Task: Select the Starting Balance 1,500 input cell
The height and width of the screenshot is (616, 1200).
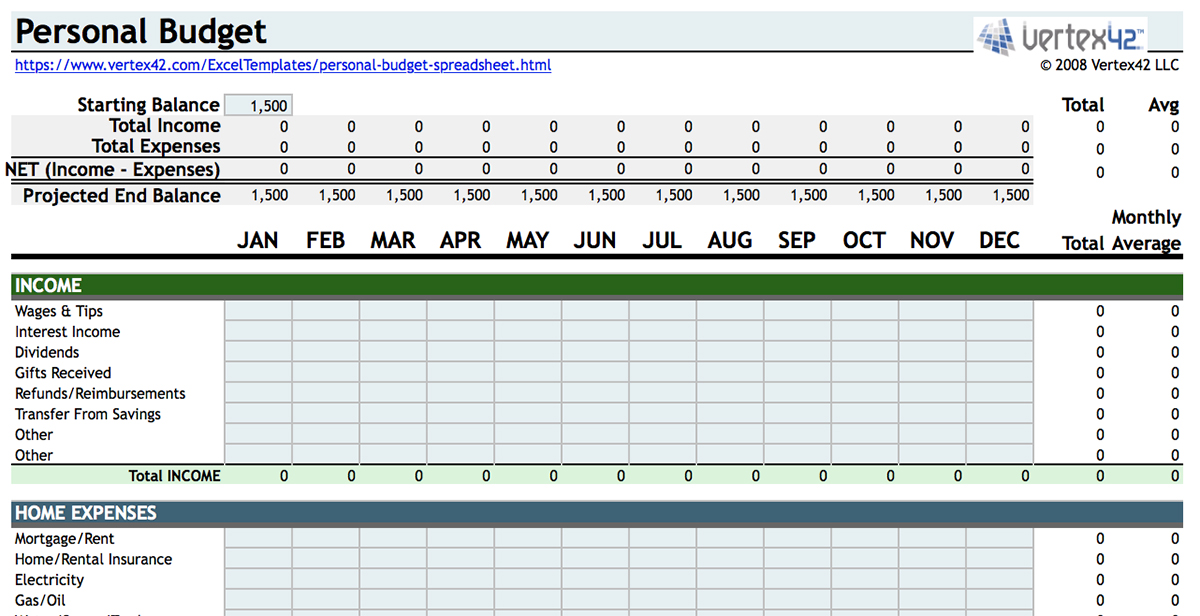Action: [258, 106]
